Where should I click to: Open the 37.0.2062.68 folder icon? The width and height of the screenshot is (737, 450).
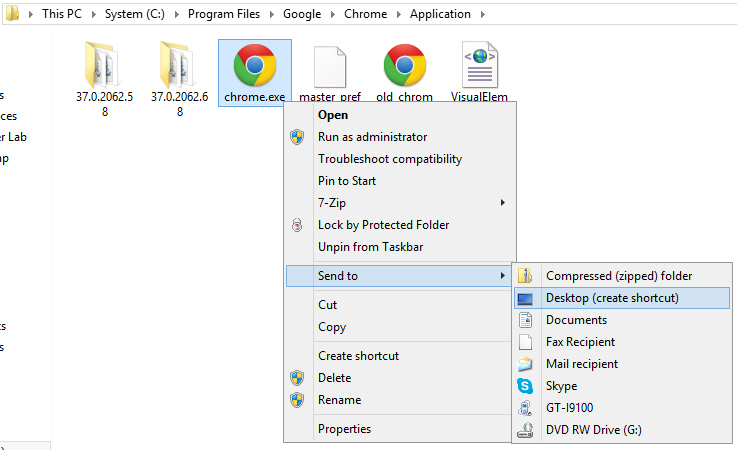tap(176, 65)
